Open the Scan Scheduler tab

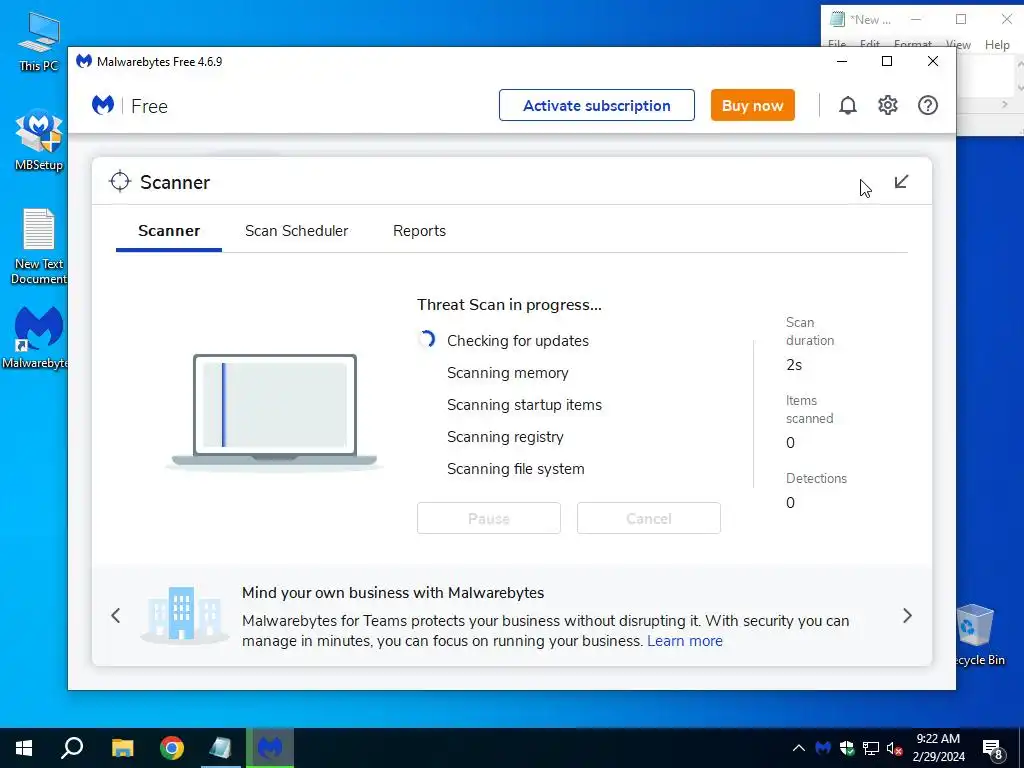click(x=296, y=231)
